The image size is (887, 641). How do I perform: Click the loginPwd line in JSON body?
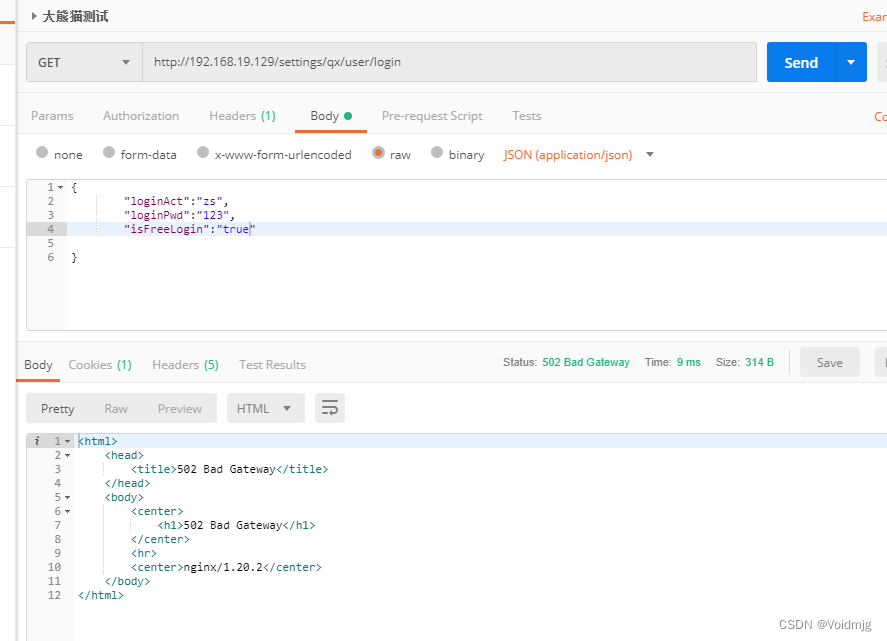coord(179,216)
